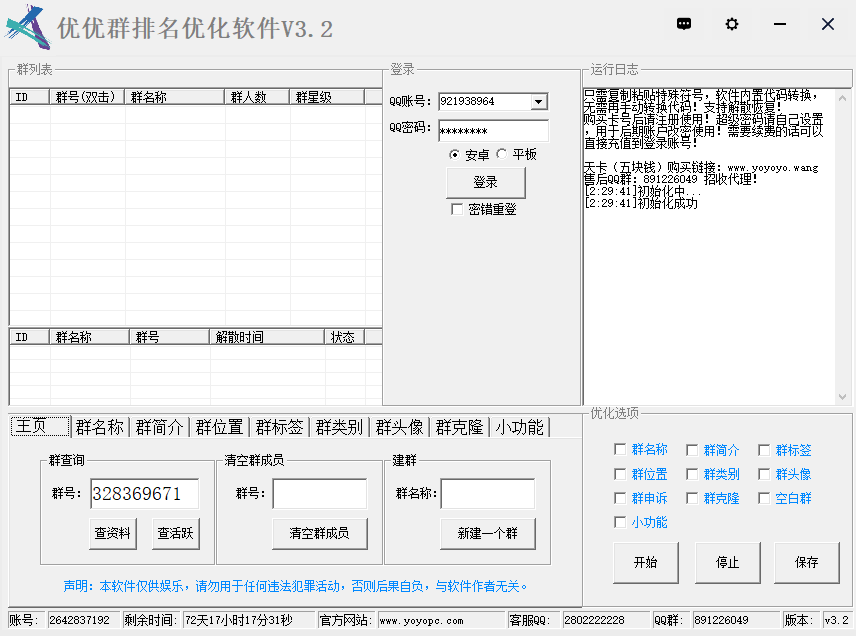Switch to the 小功能 tab
This screenshot has width=856, height=636.
pos(520,427)
